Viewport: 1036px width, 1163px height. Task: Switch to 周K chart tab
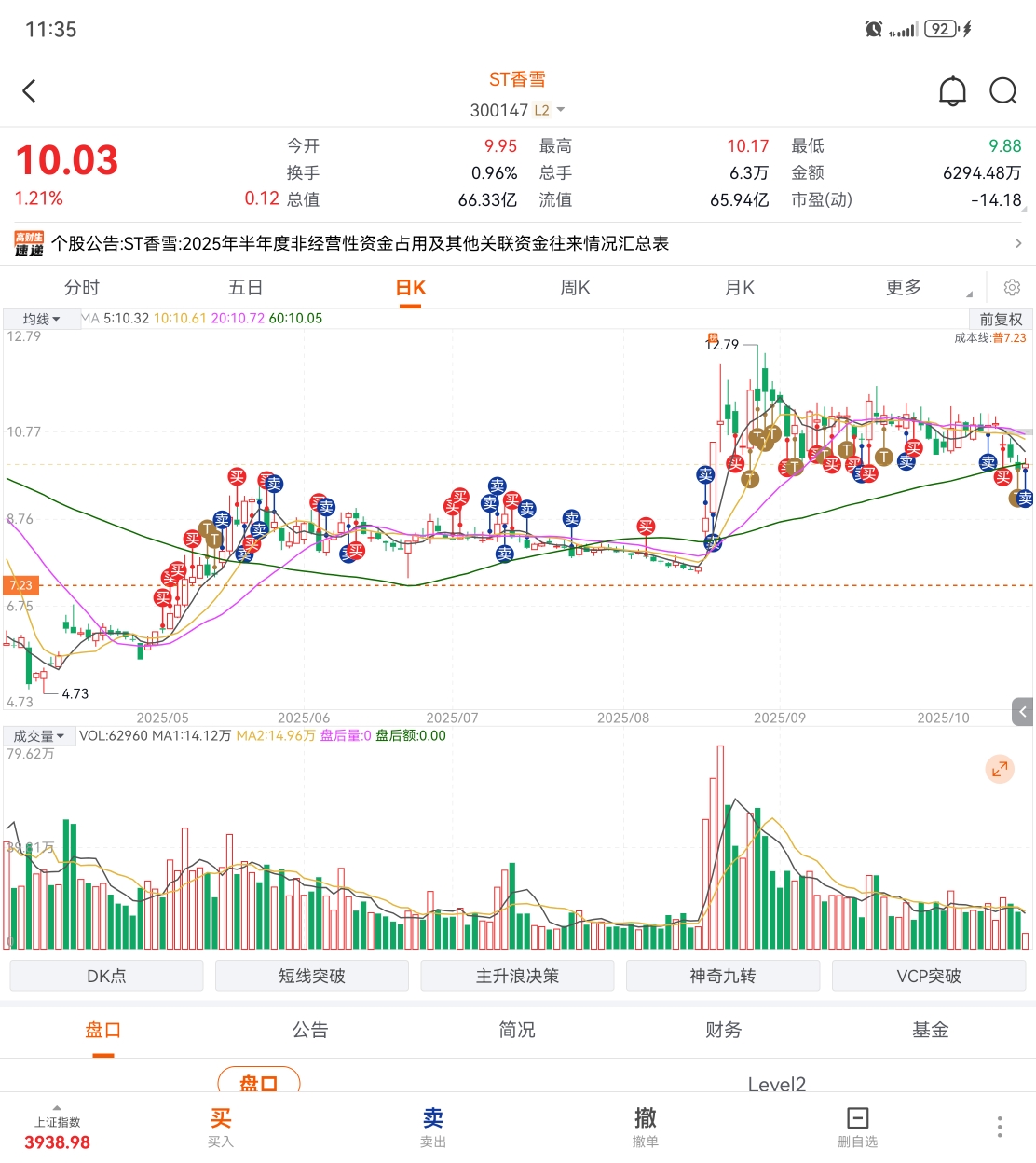[x=575, y=287]
